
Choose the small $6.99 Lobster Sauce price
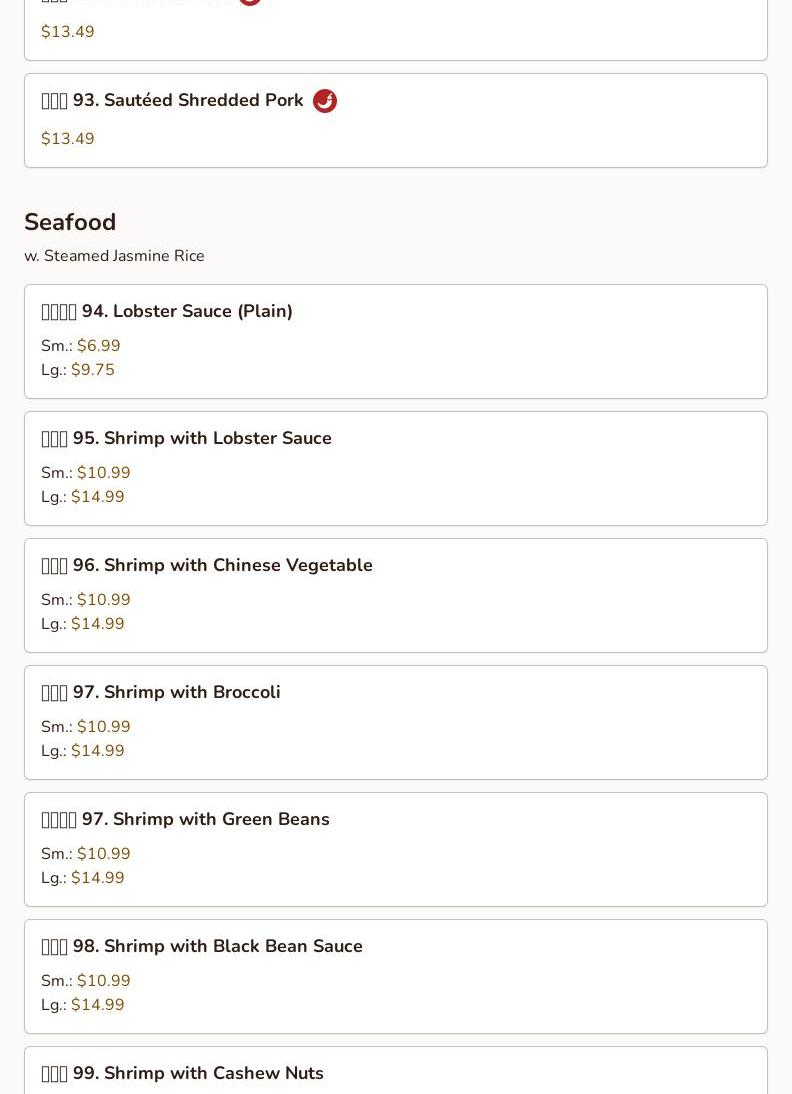[x=98, y=346]
